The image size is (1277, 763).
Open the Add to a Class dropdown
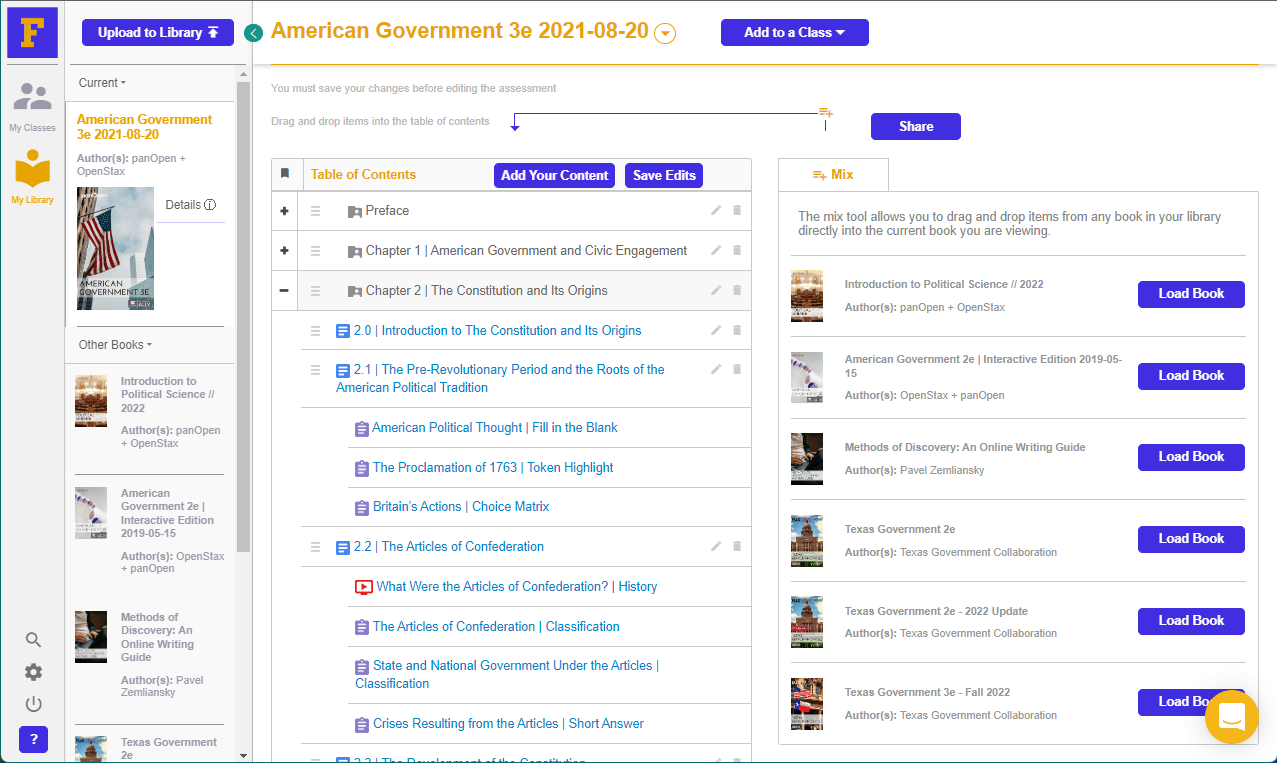(794, 33)
